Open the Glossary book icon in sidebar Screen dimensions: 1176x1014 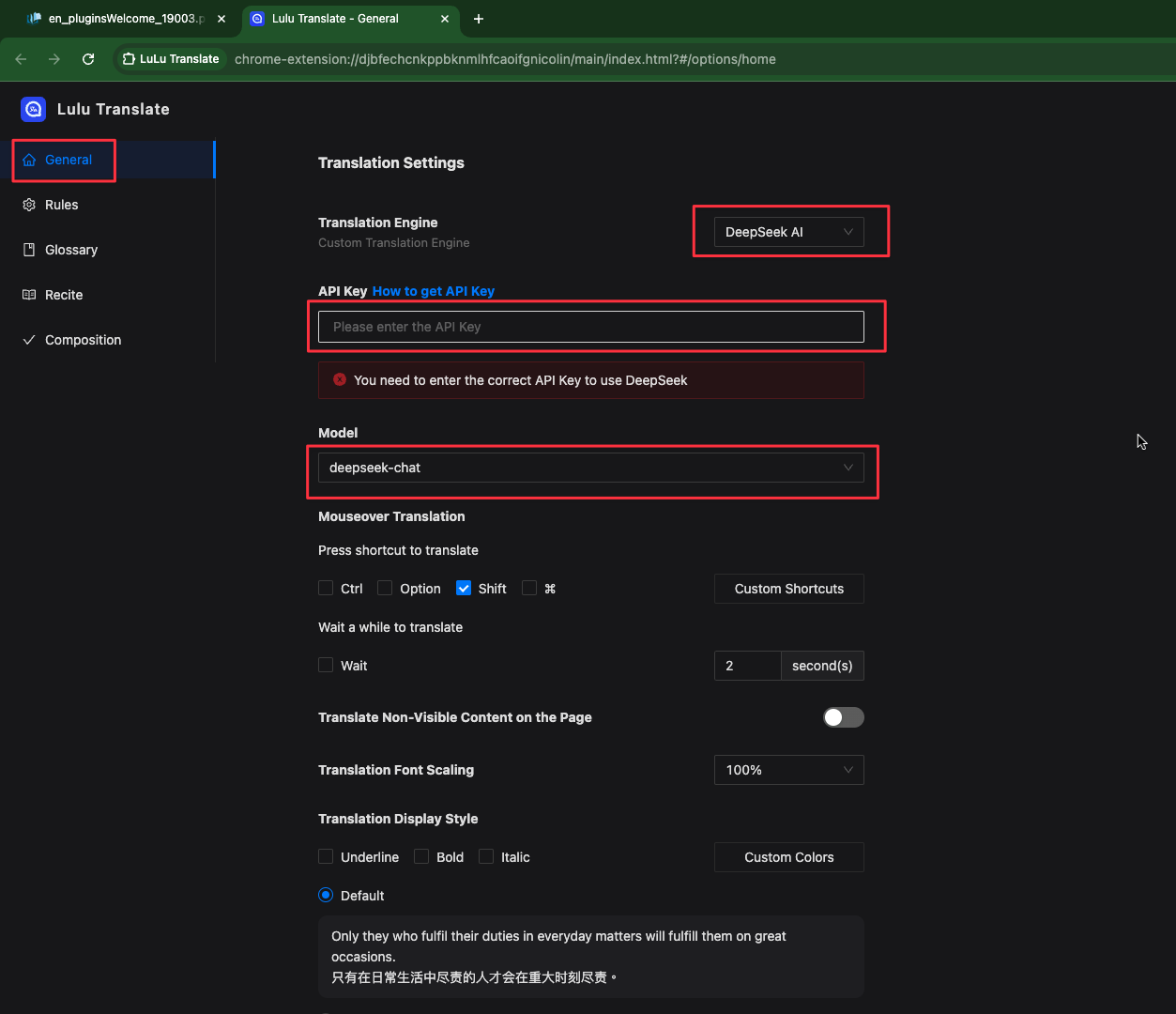tap(29, 250)
